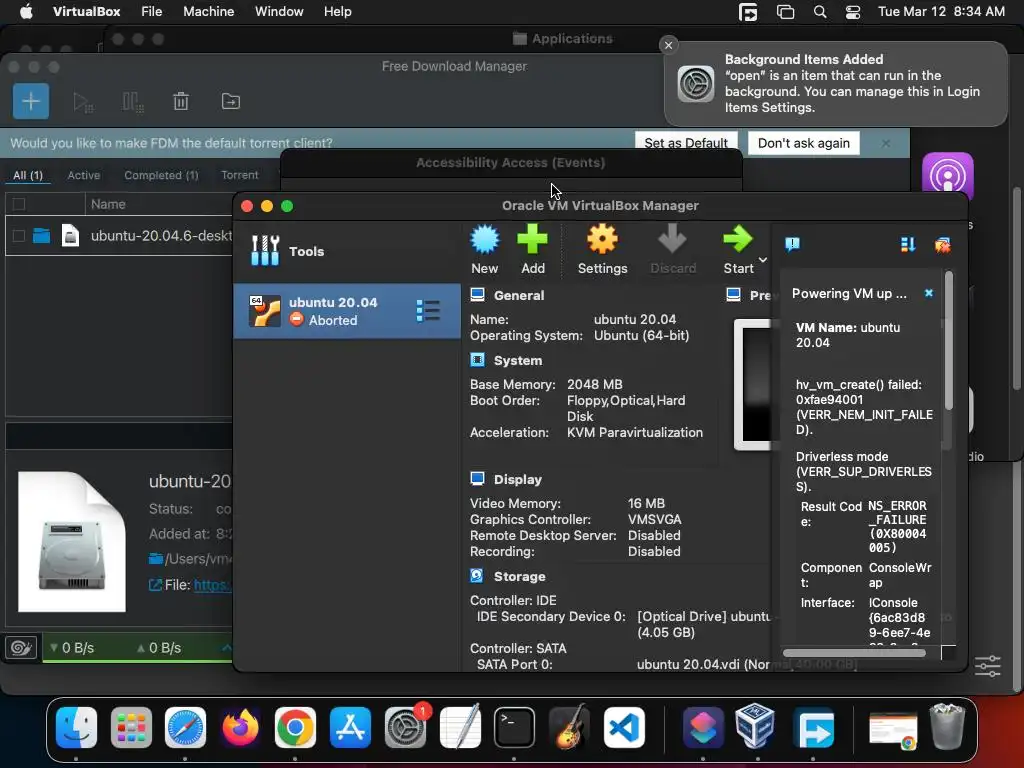
Task: Open Visual Studio Code from the Dock
Action: pos(624,727)
